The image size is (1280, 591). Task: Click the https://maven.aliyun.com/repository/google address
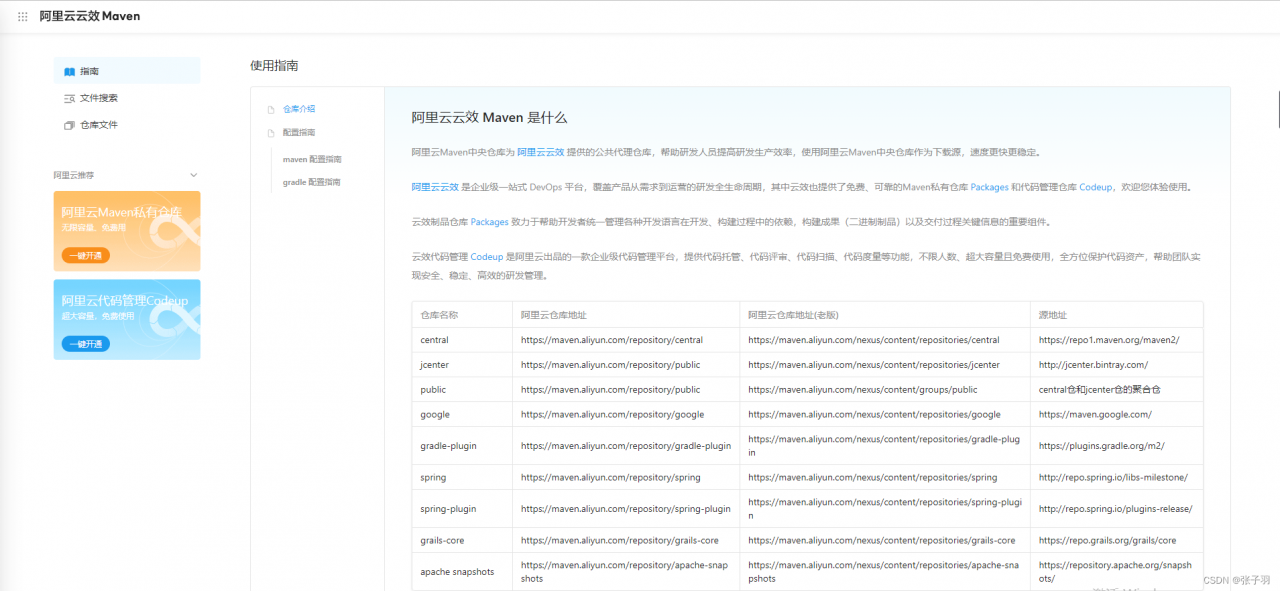[612, 414]
